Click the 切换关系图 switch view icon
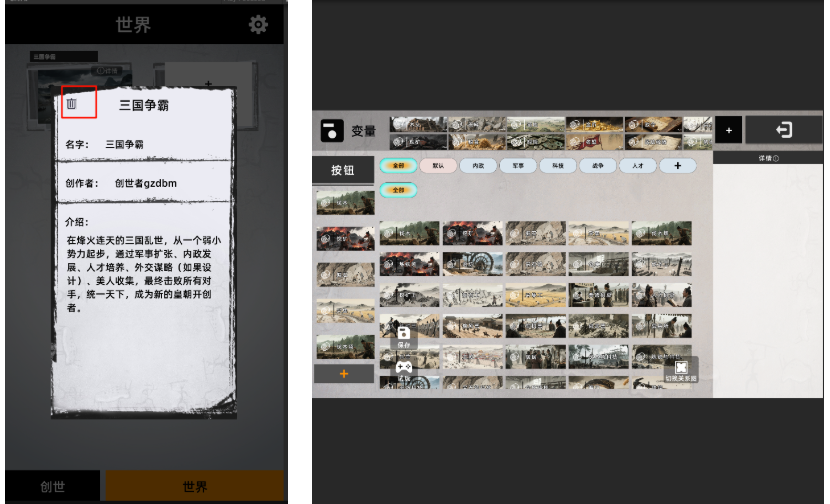 [x=681, y=367]
